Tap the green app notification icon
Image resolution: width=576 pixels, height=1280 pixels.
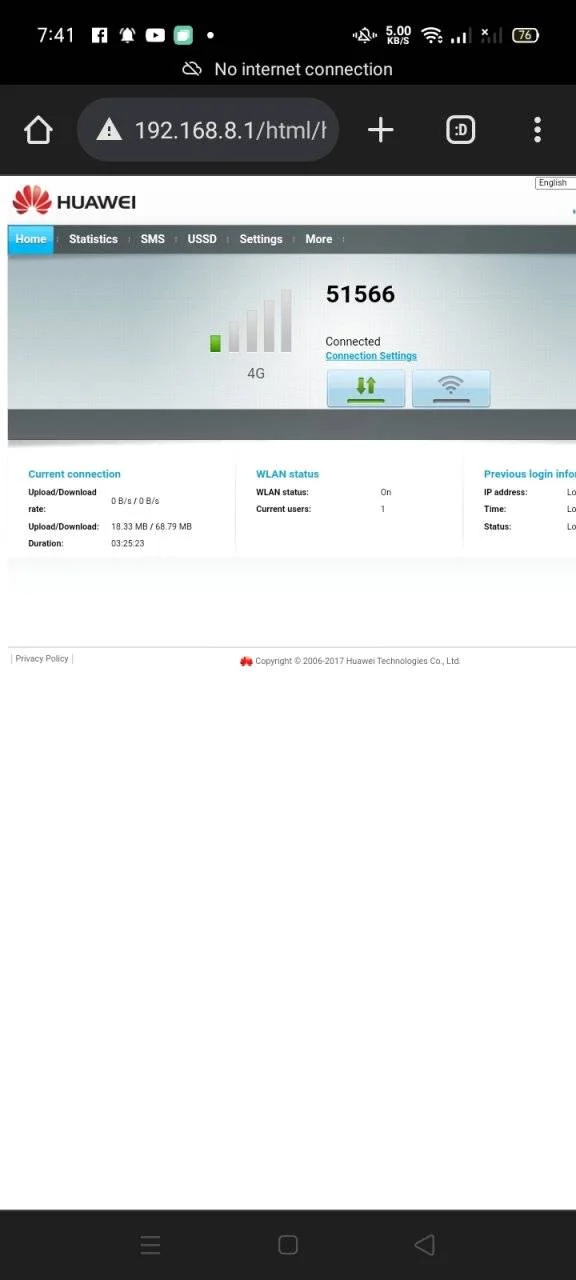[182, 35]
